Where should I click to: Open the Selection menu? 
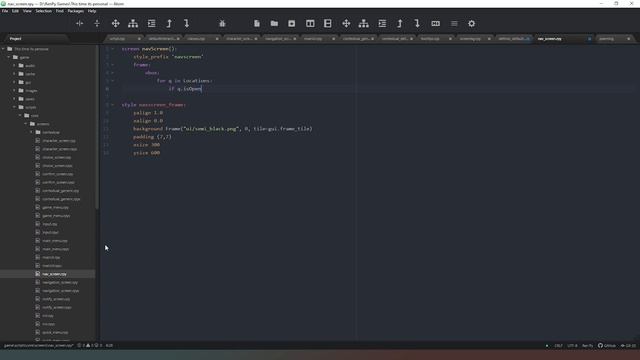point(43,11)
